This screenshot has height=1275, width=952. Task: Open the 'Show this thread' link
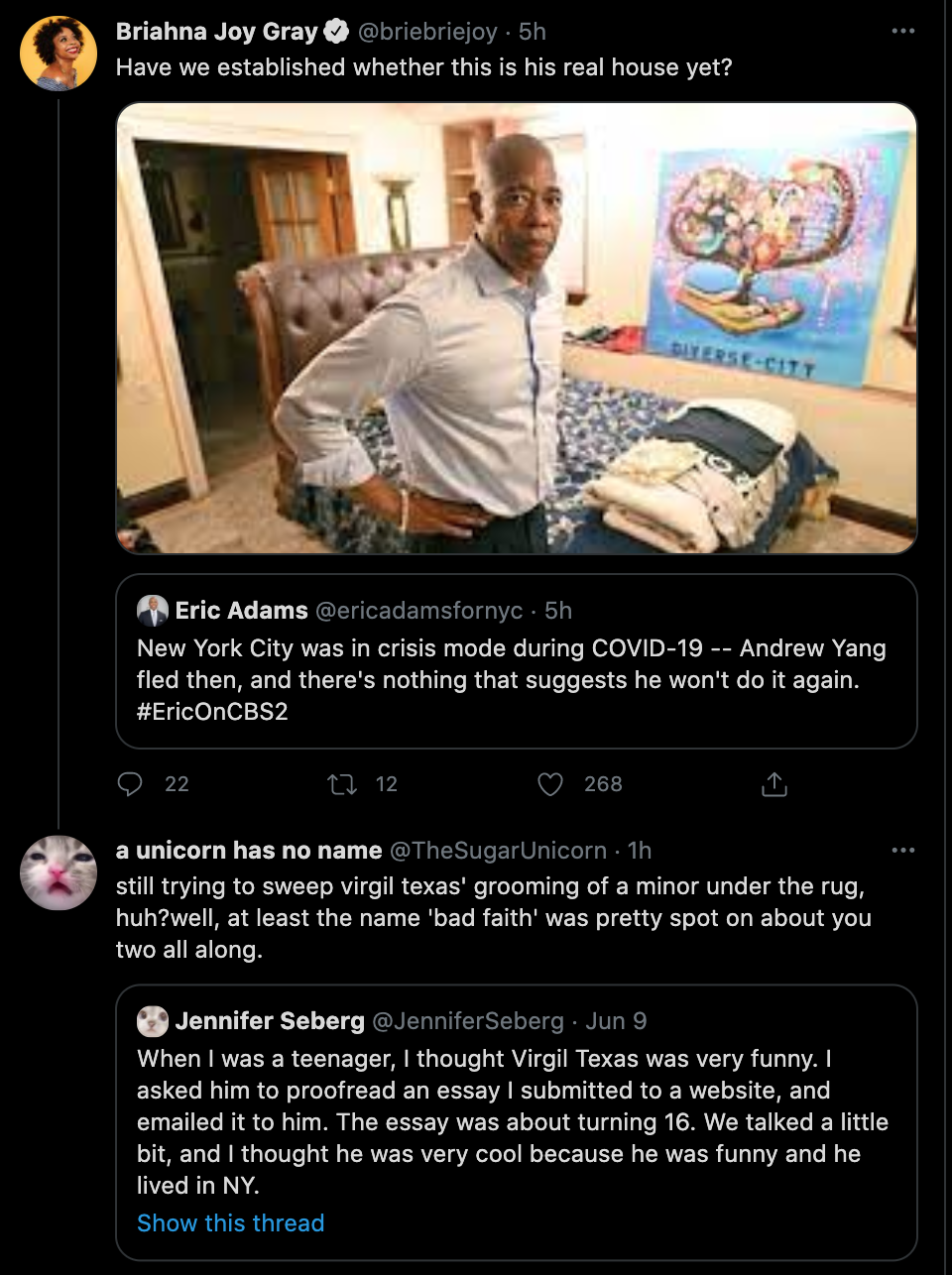tap(230, 1223)
